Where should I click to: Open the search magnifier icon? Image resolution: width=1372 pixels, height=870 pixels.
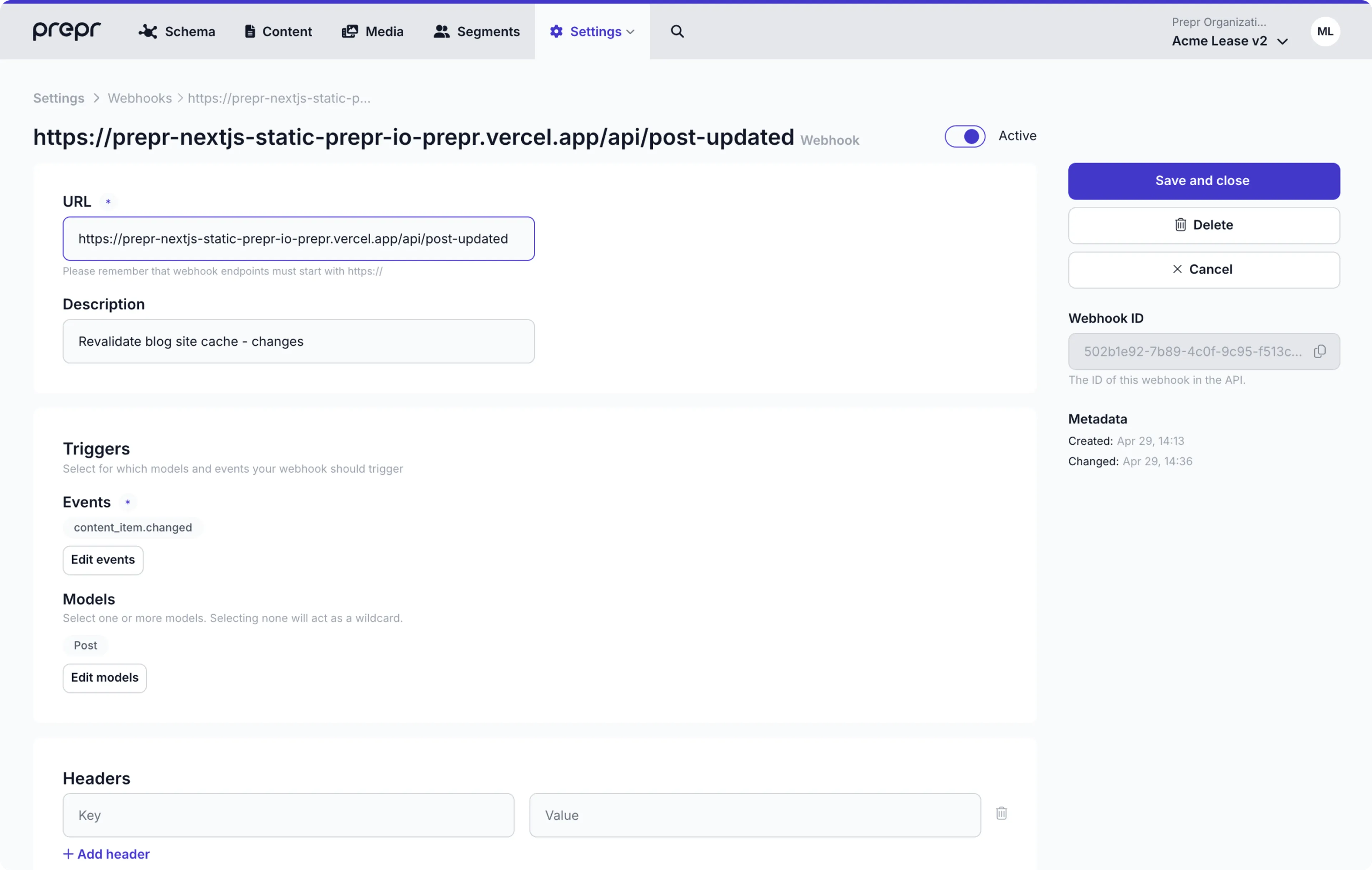tap(676, 31)
